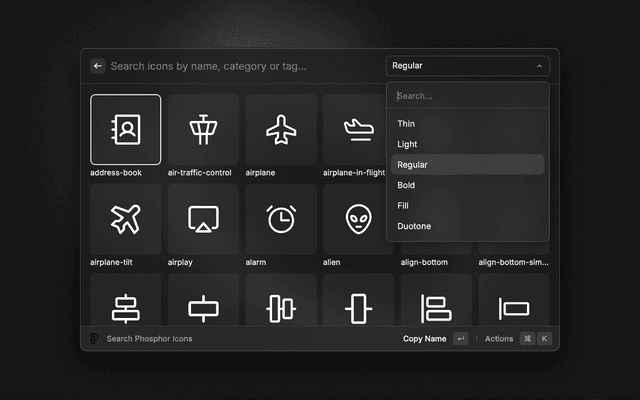Choose the airplane icon
640x400 pixels.
(x=281, y=129)
